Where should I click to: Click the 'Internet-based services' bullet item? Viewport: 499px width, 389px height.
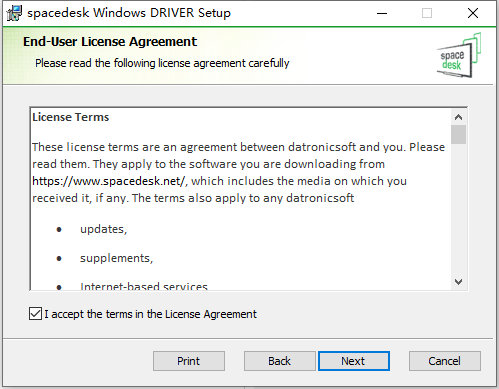click(x=144, y=286)
